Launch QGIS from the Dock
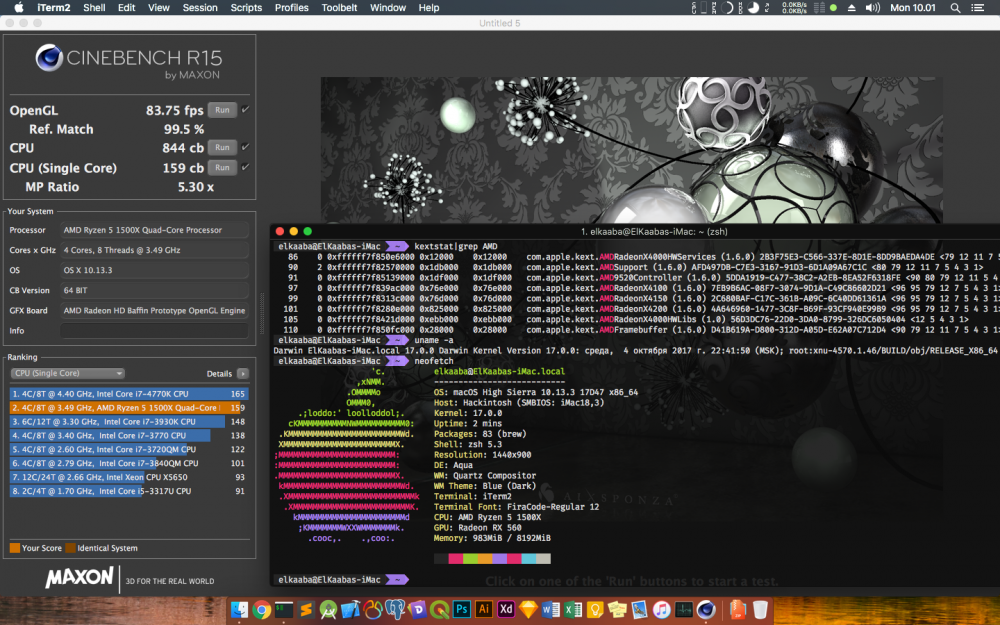Screen dimensions: 1000x625 tap(439, 610)
